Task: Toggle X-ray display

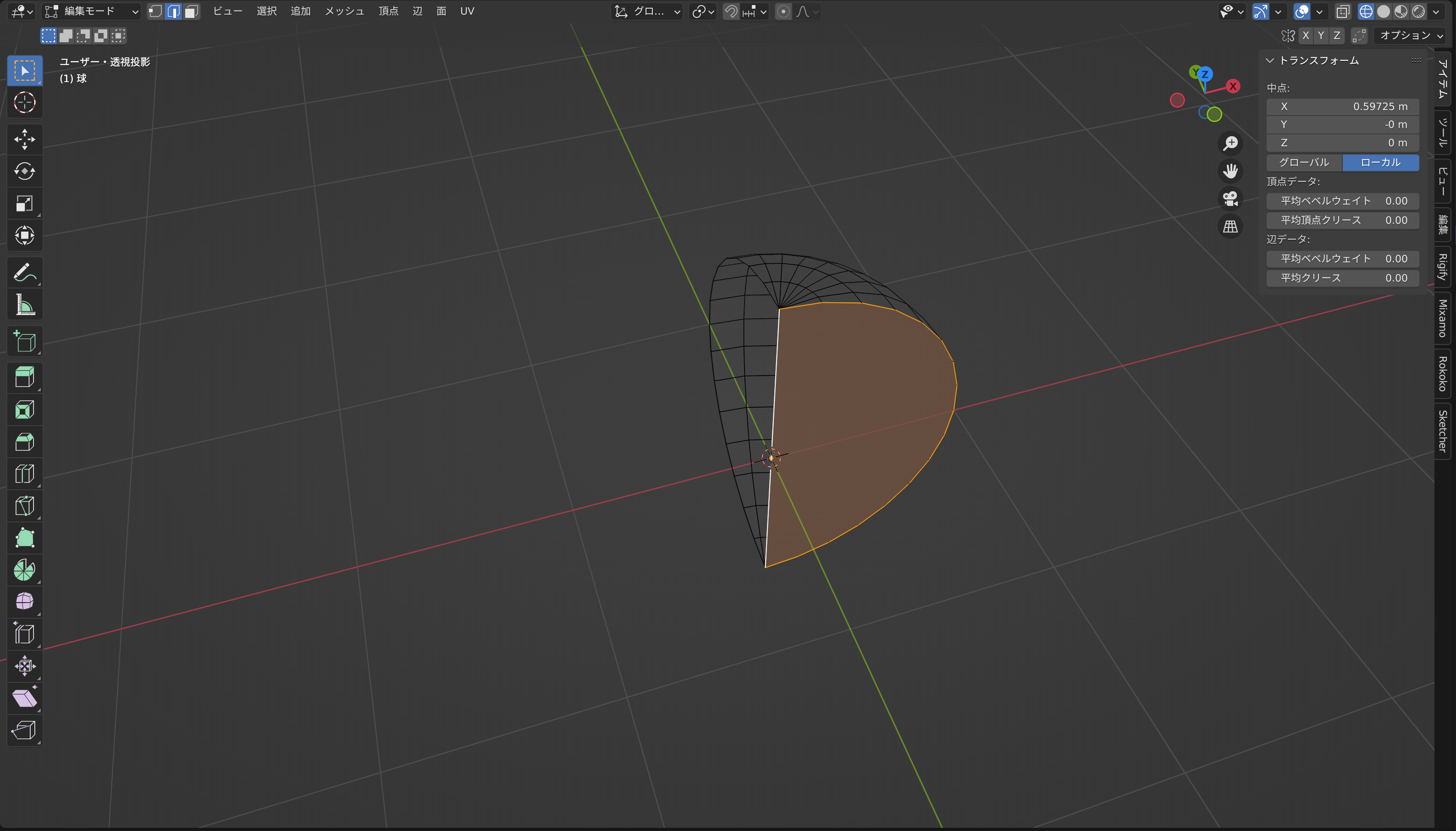Action: click(x=1343, y=11)
